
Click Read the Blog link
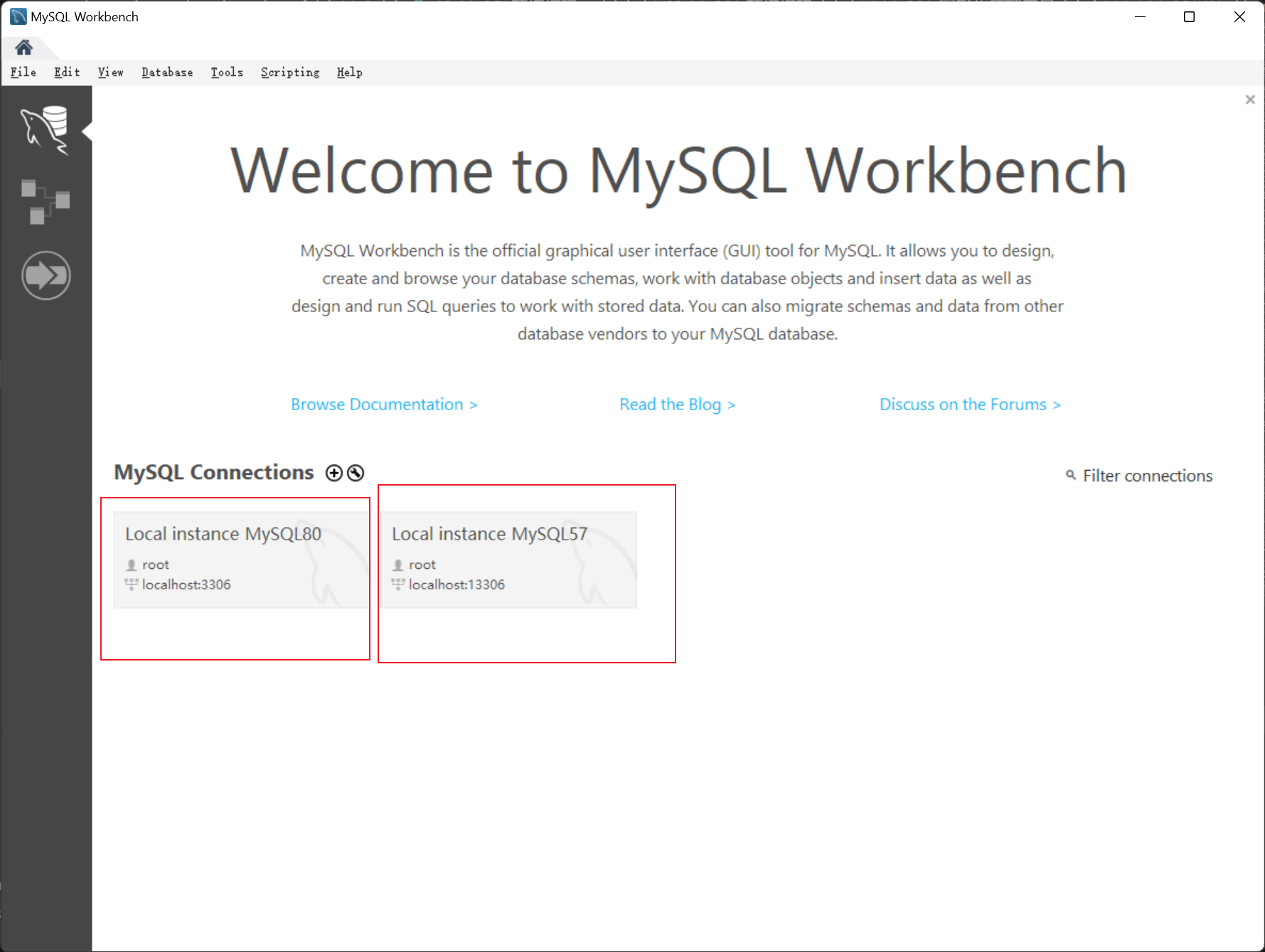(x=677, y=405)
